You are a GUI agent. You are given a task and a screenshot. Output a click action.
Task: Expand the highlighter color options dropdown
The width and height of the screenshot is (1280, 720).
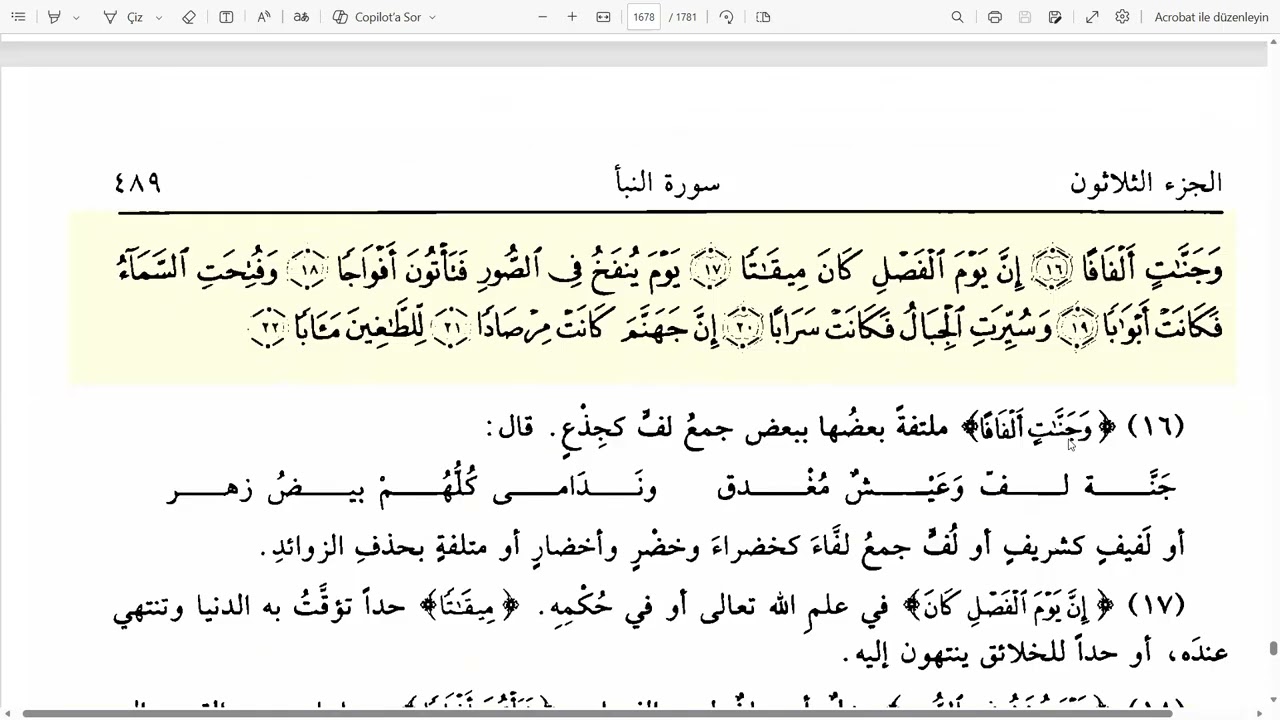tap(76, 17)
